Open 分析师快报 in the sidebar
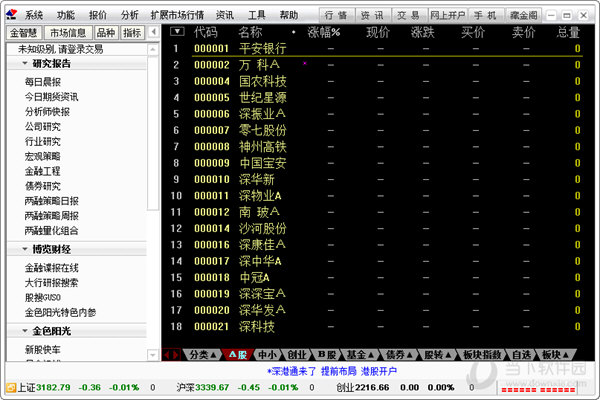The height and width of the screenshot is (400, 600). tap(47, 111)
